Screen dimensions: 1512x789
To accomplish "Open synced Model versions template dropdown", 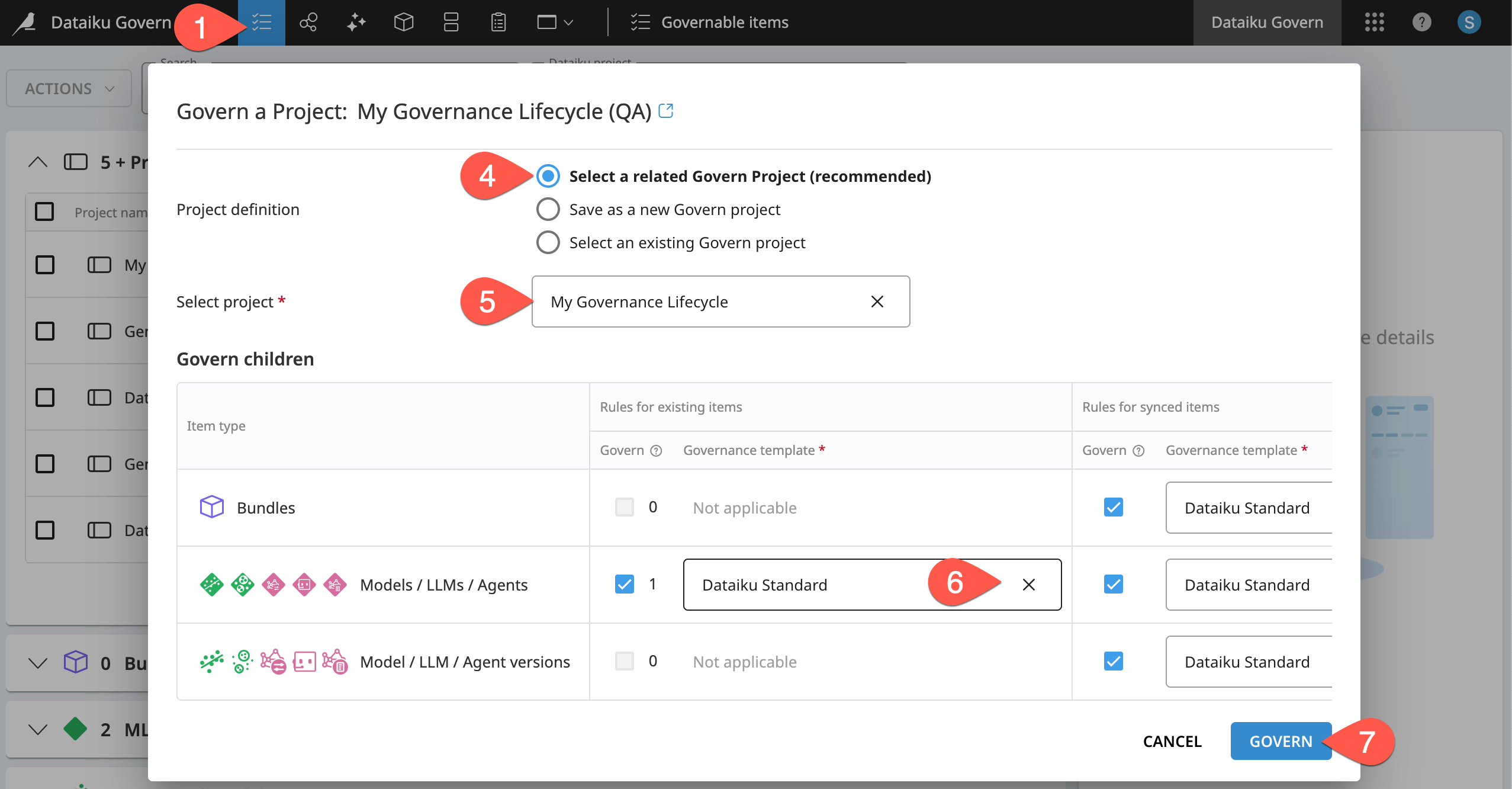I will pyautogui.click(x=1249, y=662).
